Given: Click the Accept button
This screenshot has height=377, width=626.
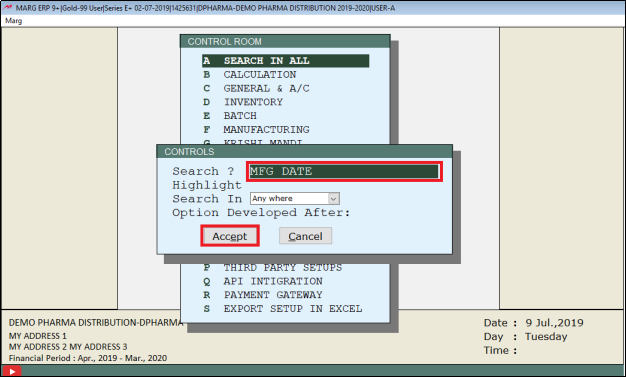Looking at the screenshot, I should pyautogui.click(x=230, y=236).
